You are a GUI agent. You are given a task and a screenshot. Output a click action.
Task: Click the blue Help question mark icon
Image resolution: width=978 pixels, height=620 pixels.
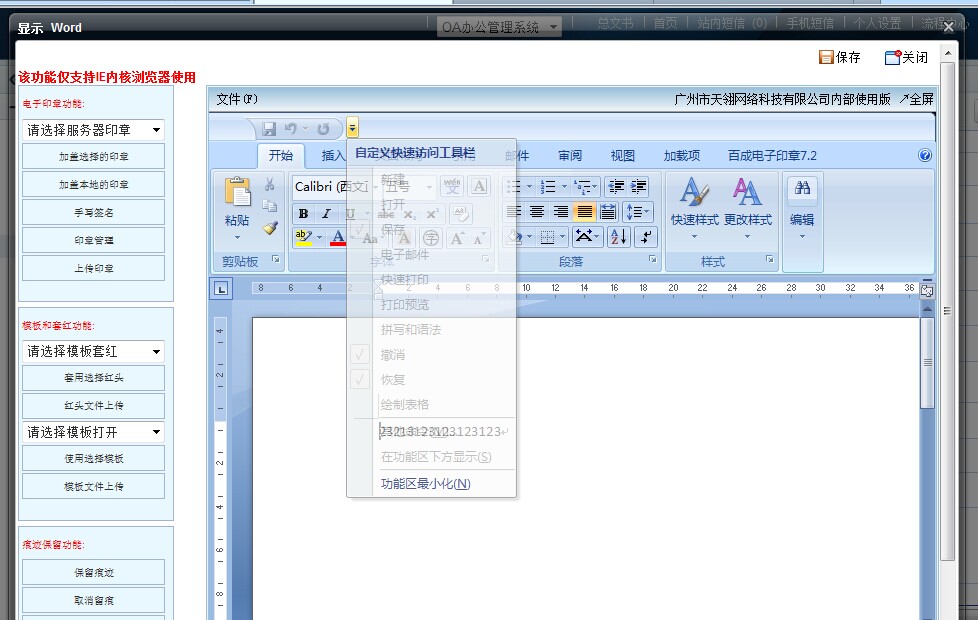pyautogui.click(x=925, y=155)
